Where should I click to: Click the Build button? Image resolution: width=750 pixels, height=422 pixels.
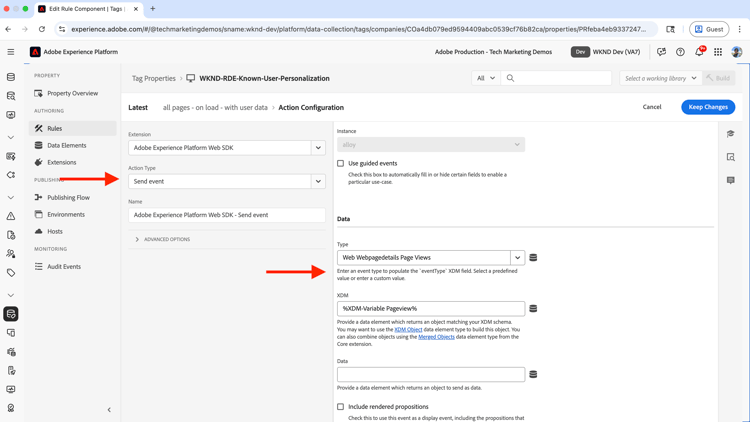click(719, 78)
